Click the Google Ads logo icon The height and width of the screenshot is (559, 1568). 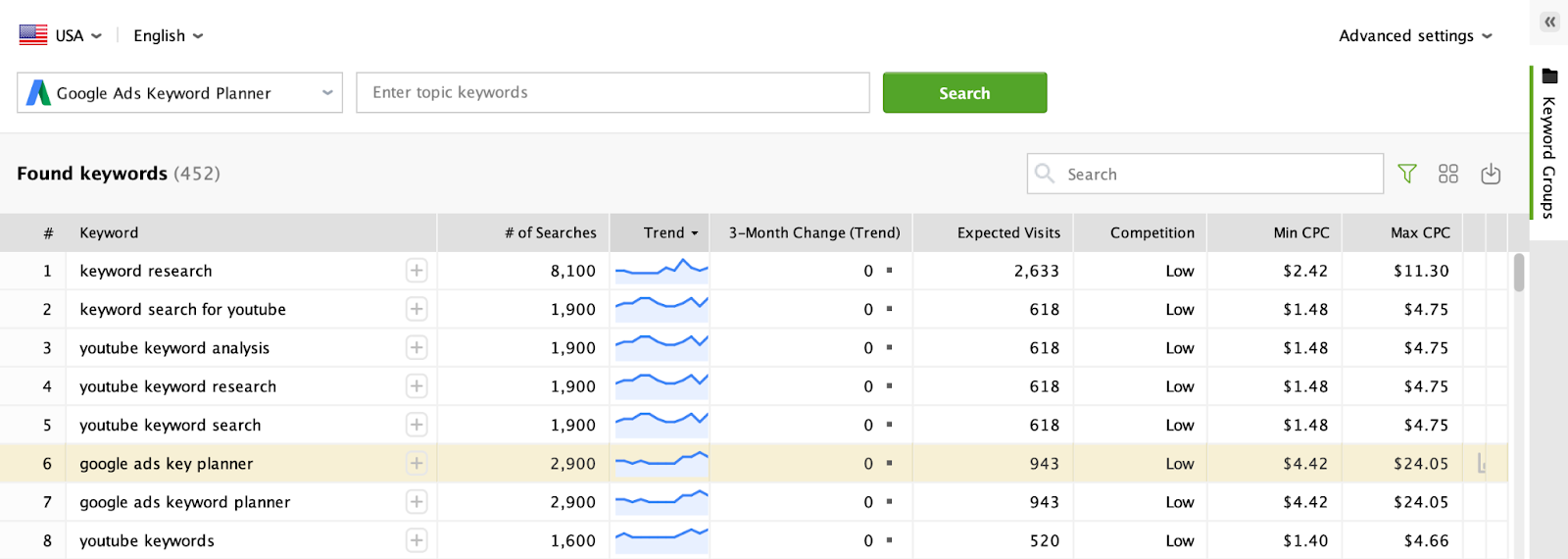38,93
